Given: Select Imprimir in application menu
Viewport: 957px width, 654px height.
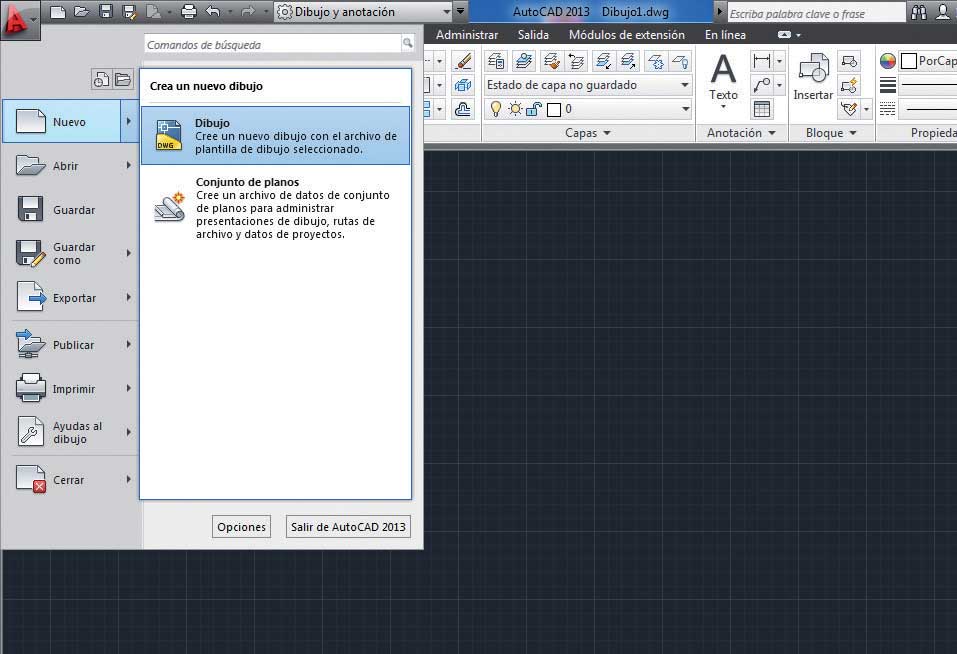Looking at the screenshot, I should pos(71,389).
